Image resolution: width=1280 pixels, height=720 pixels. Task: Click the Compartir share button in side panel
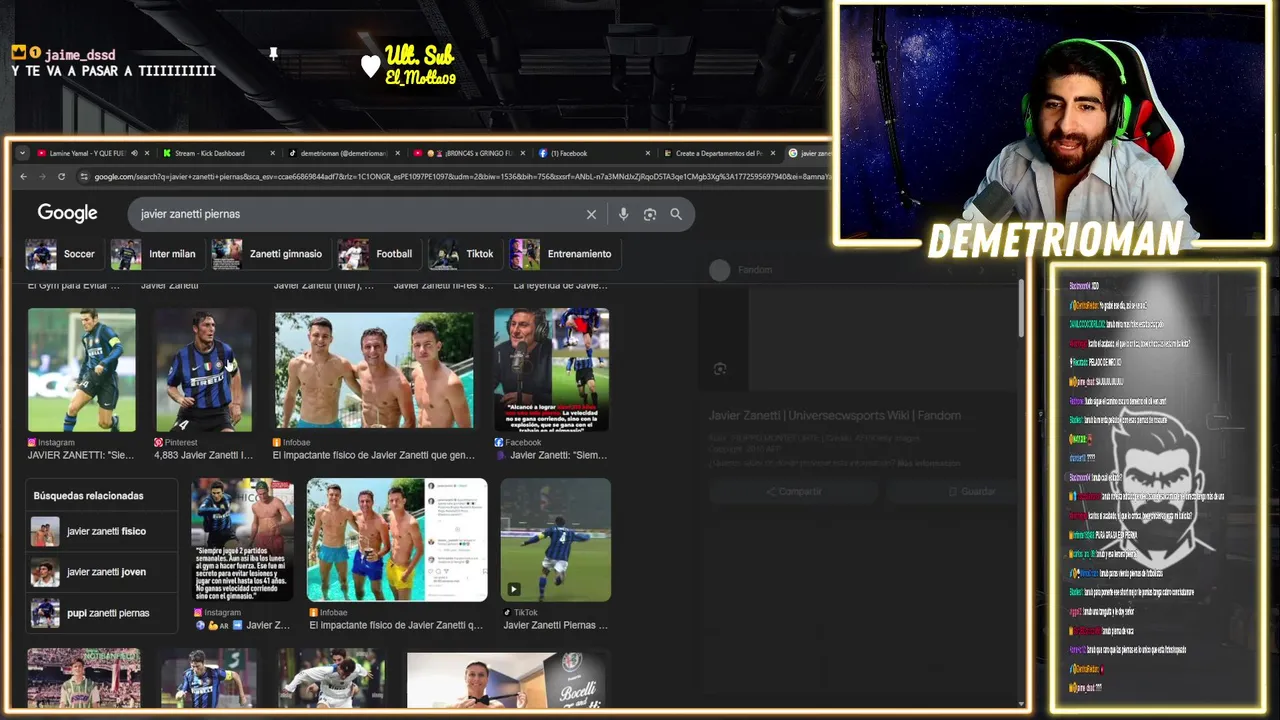click(x=794, y=492)
